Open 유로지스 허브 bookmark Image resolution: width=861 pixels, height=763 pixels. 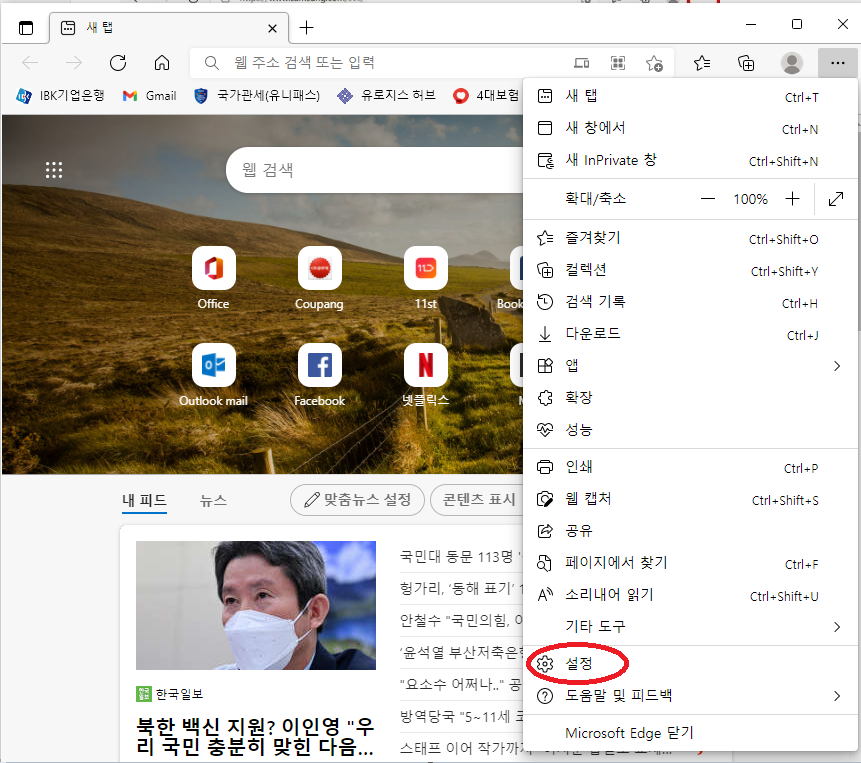387,96
